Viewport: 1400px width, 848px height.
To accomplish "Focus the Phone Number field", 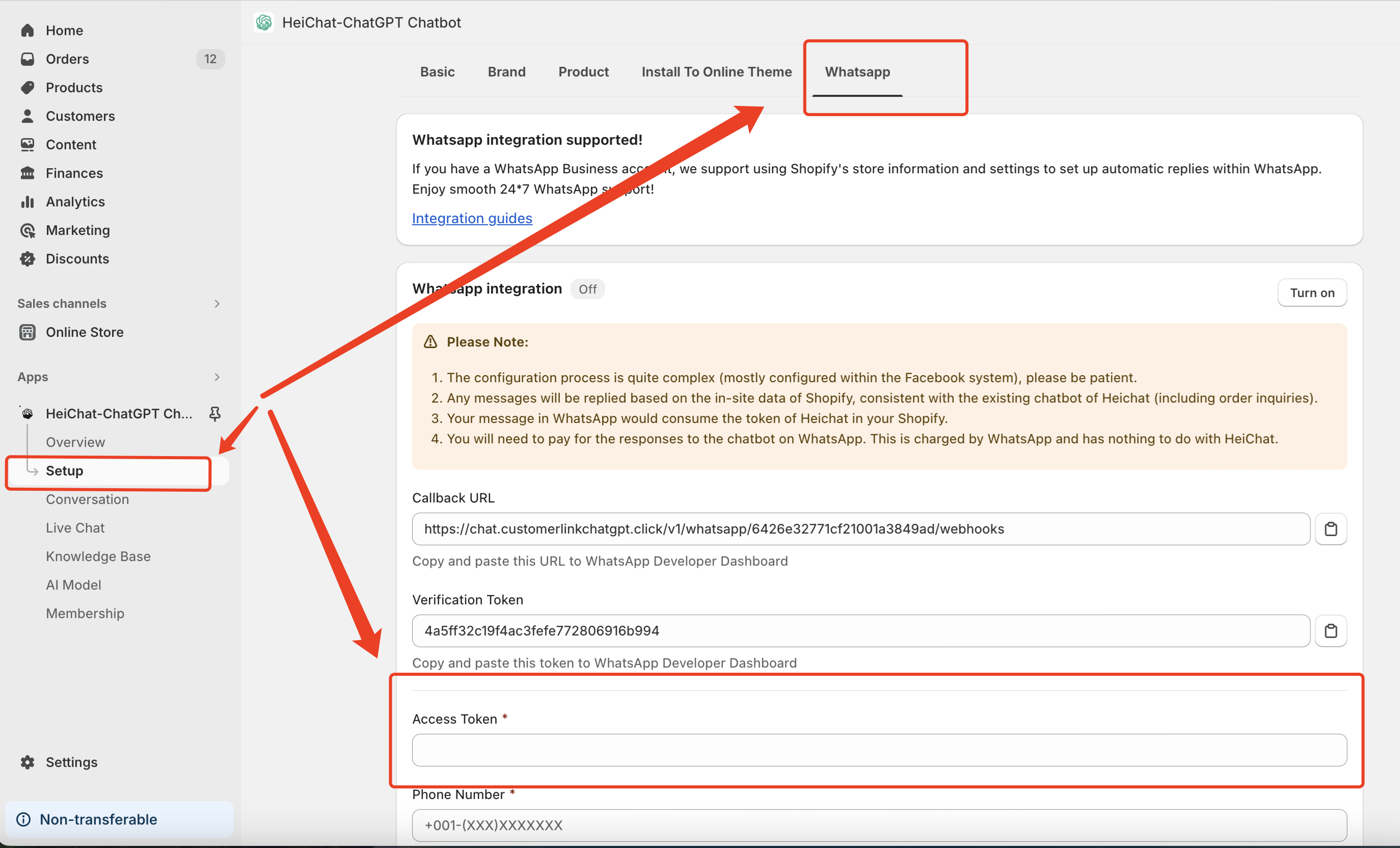I will (878, 825).
